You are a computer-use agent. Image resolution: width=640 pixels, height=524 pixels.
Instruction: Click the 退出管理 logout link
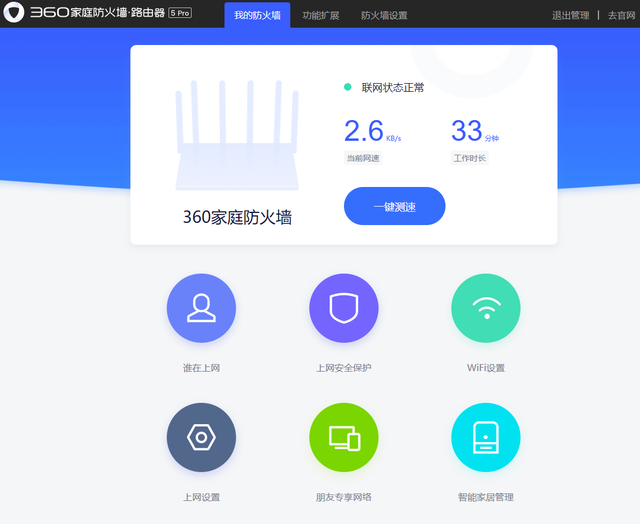click(571, 16)
